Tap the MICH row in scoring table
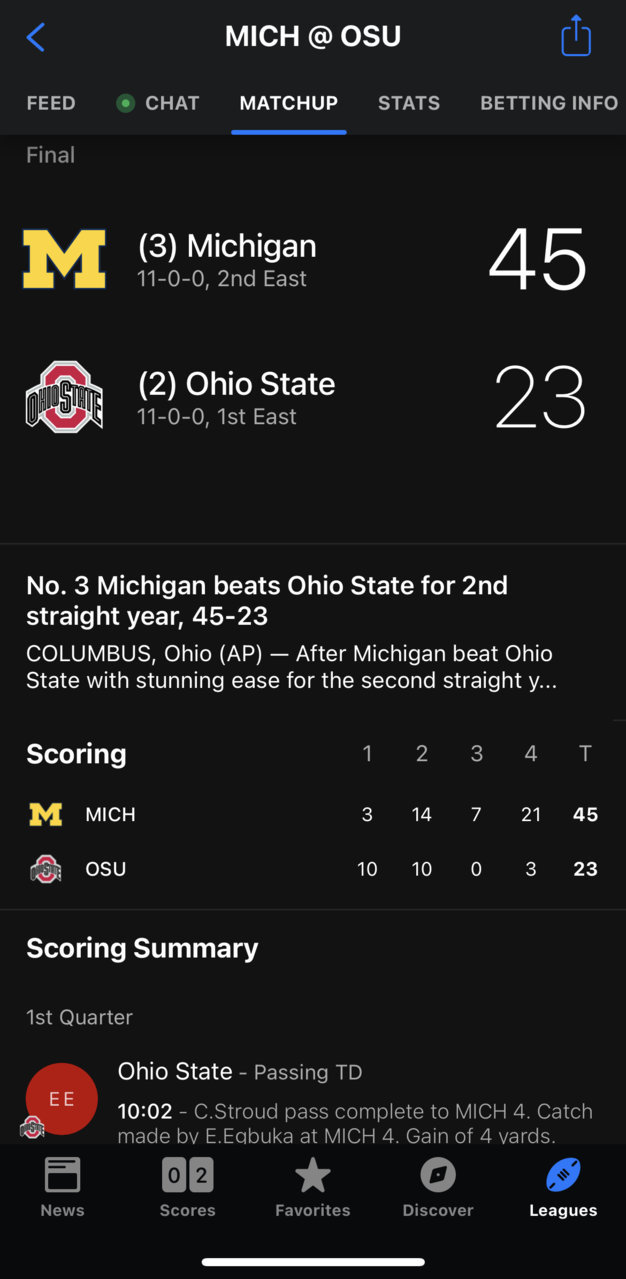Image resolution: width=626 pixels, height=1279 pixels. click(313, 815)
